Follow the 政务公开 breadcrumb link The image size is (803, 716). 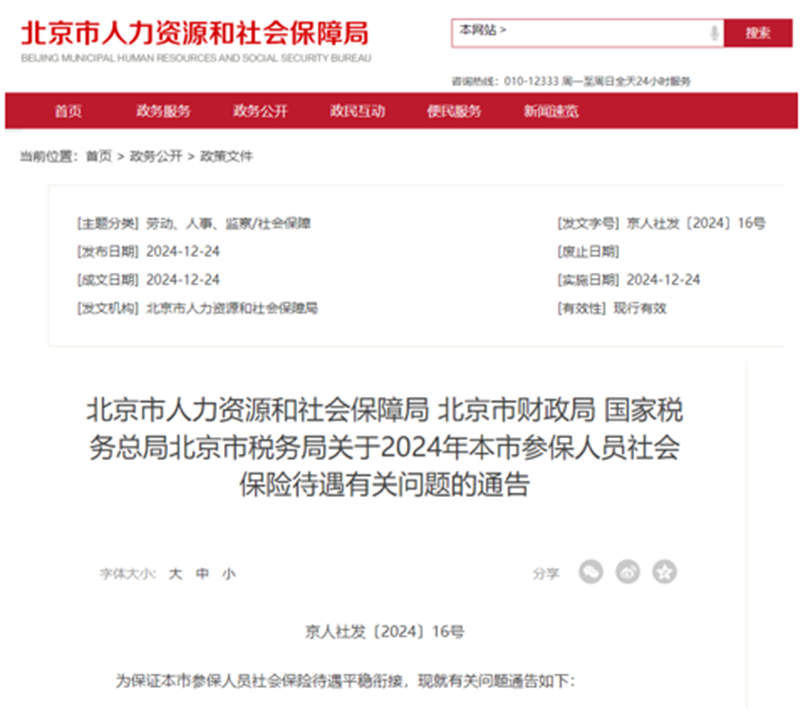click(156, 156)
